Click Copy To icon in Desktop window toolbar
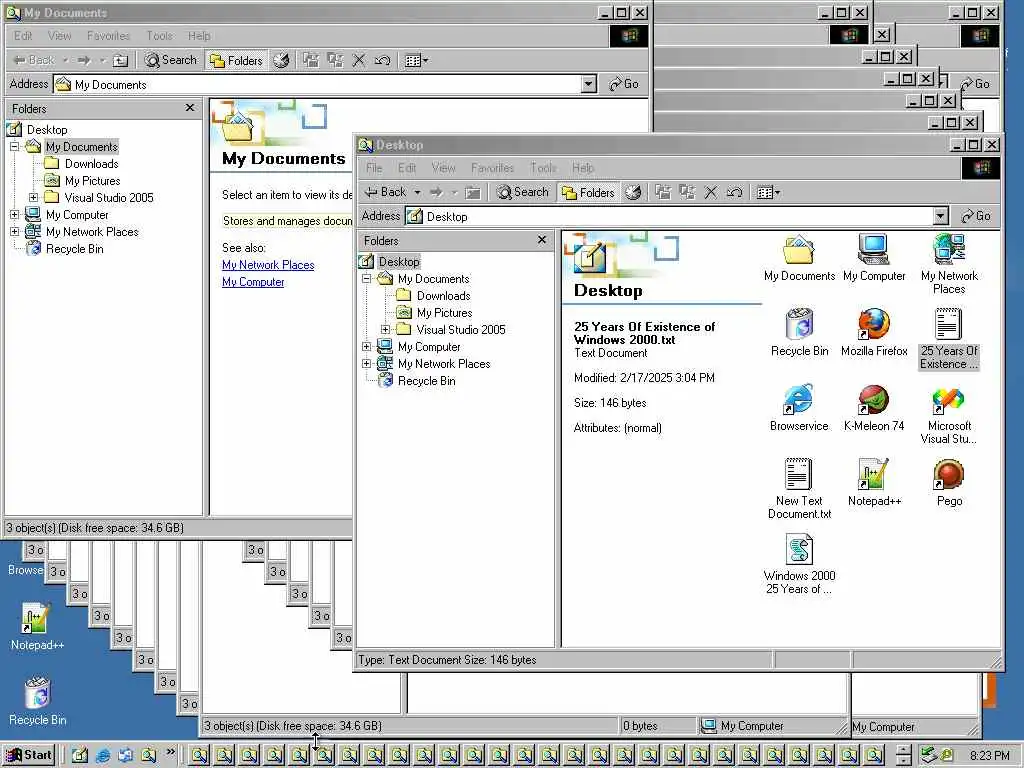 [x=687, y=192]
